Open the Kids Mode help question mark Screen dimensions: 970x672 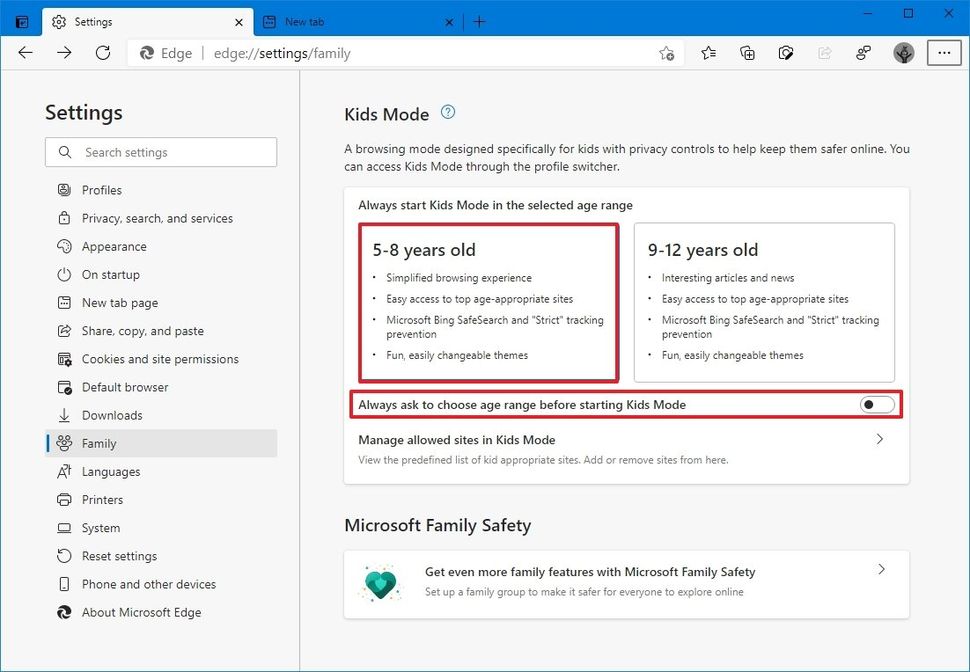(447, 112)
